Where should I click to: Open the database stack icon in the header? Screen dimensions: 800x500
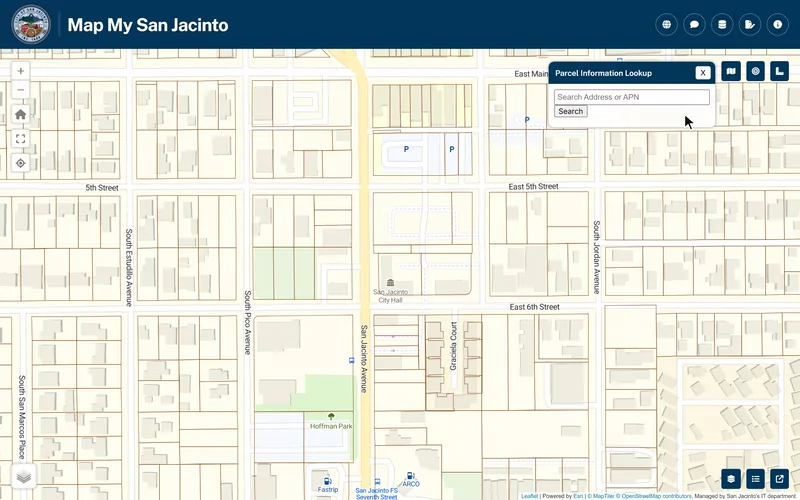[x=722, y=24]
